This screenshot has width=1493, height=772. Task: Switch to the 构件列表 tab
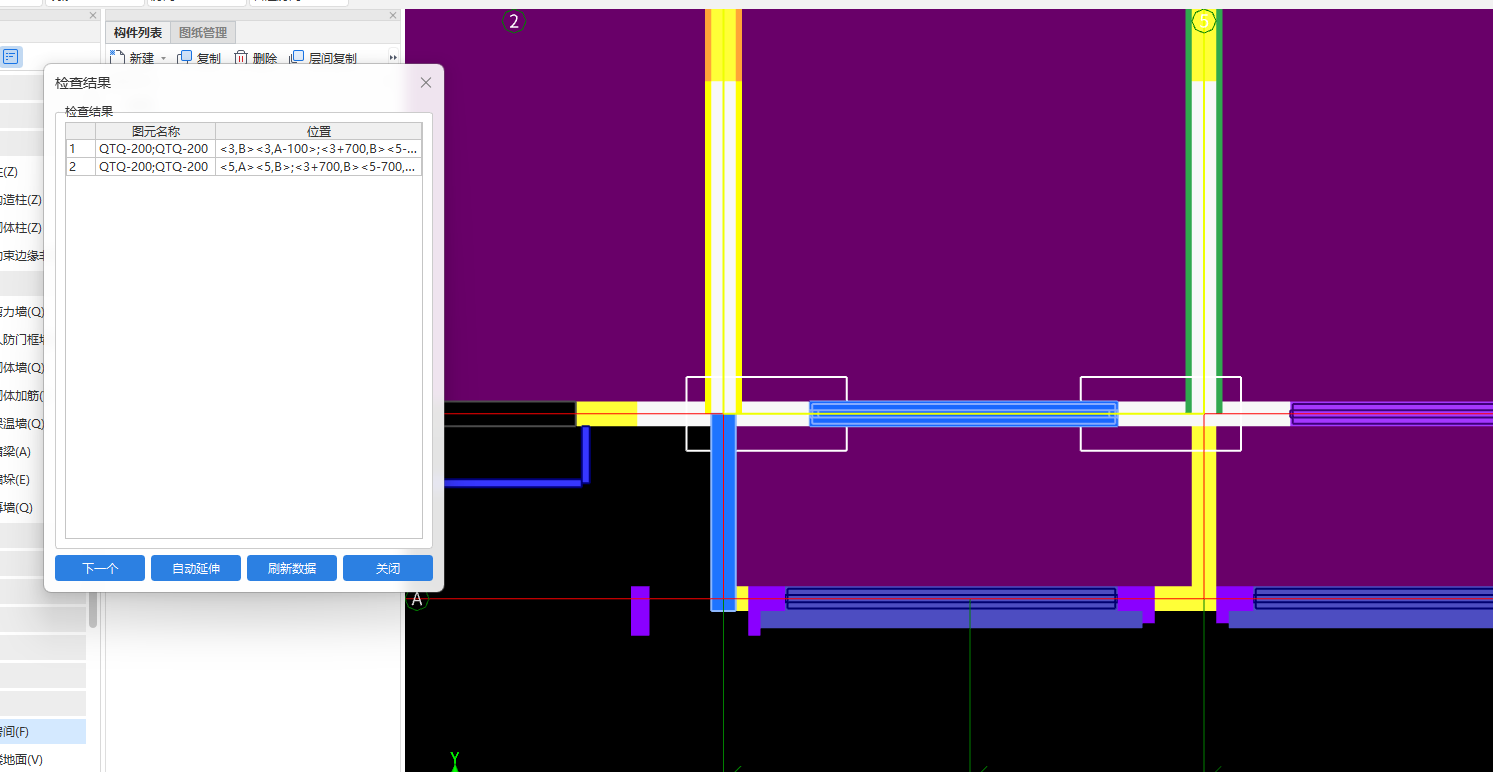[138, 33]
